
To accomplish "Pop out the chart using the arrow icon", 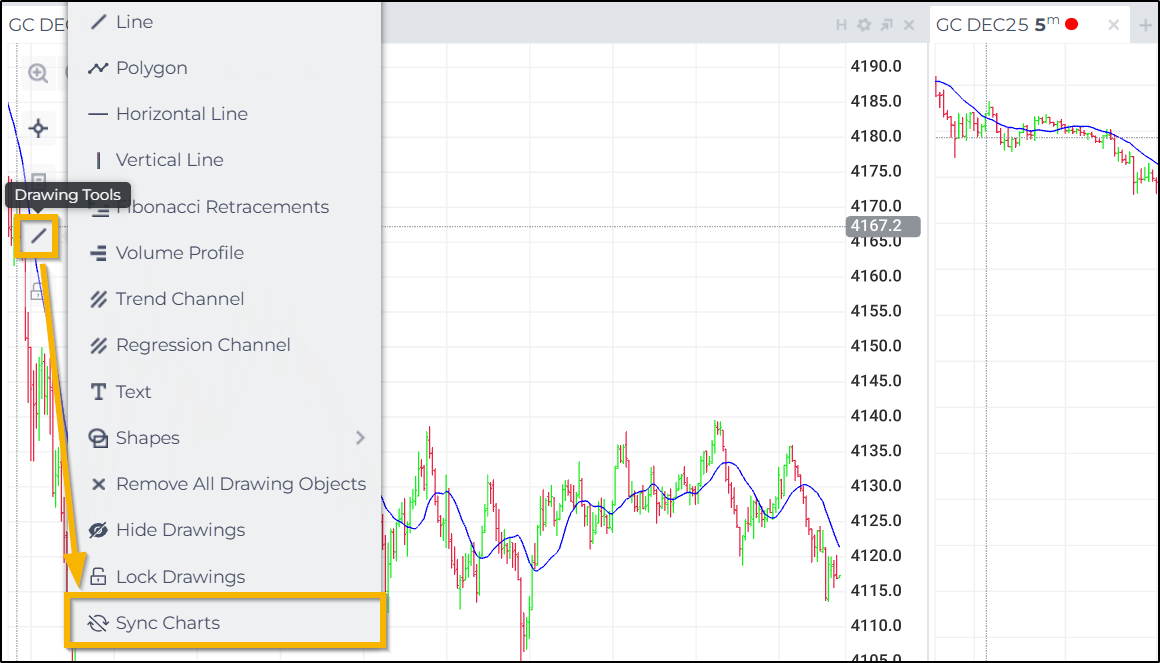I will point(888,25).
